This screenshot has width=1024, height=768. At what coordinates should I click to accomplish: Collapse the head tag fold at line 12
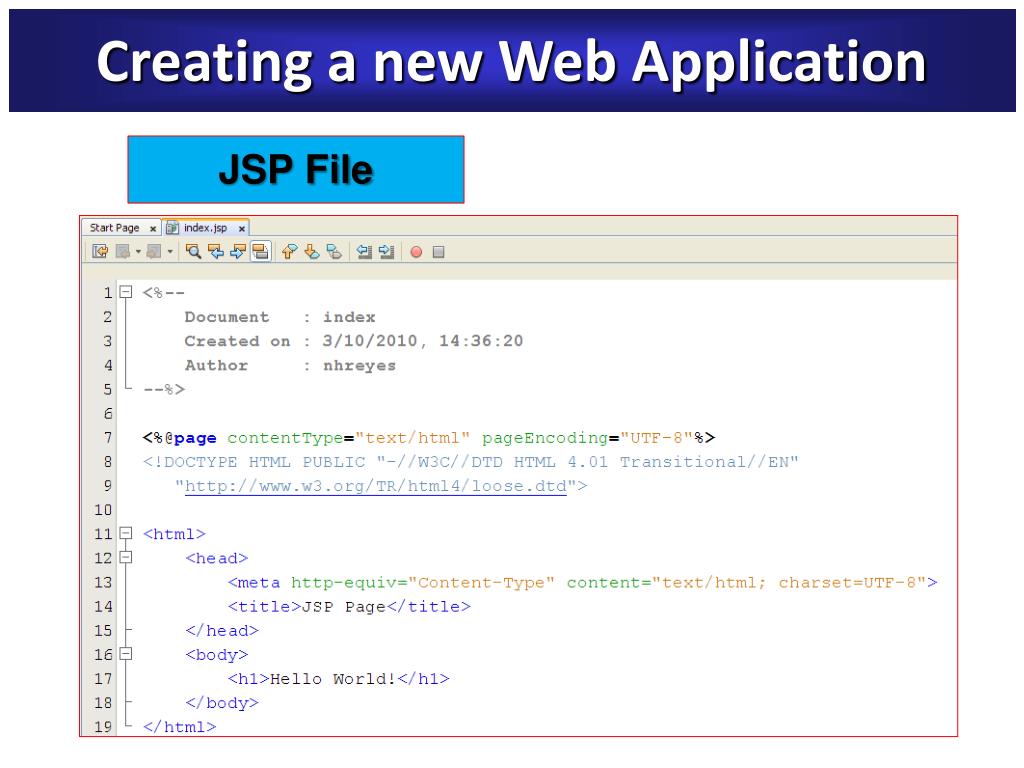coord(125,558)
